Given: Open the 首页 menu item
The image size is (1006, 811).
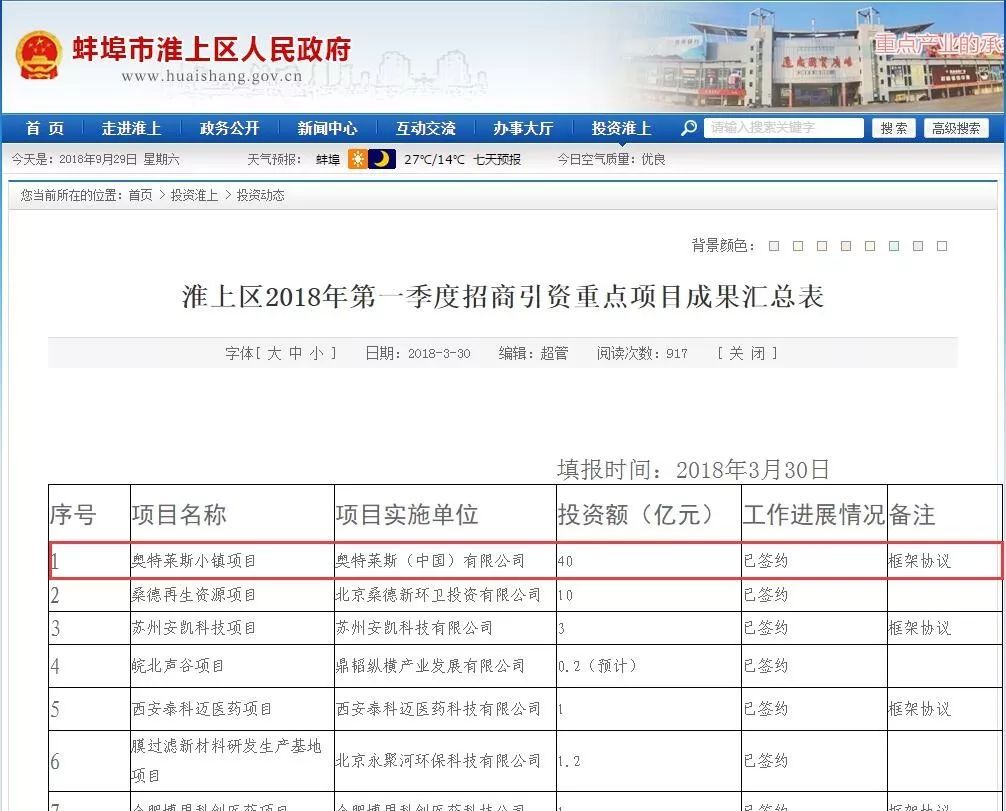Looking at the screenshot, I should click(45, 128).
